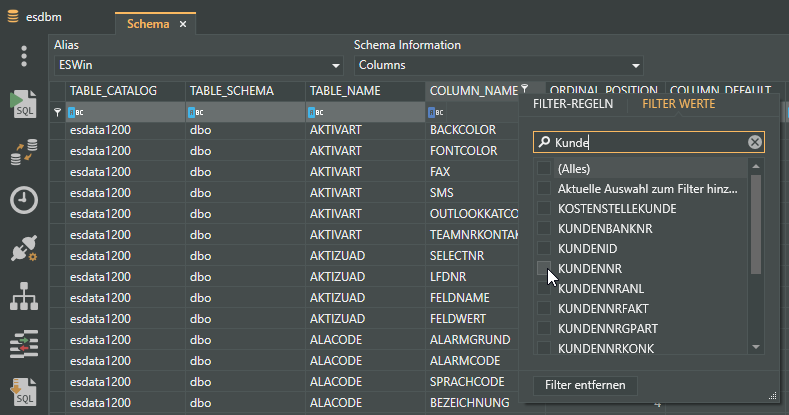Click the filter popup resize grip
Screen dimensions: 789x415
[772, 396]
